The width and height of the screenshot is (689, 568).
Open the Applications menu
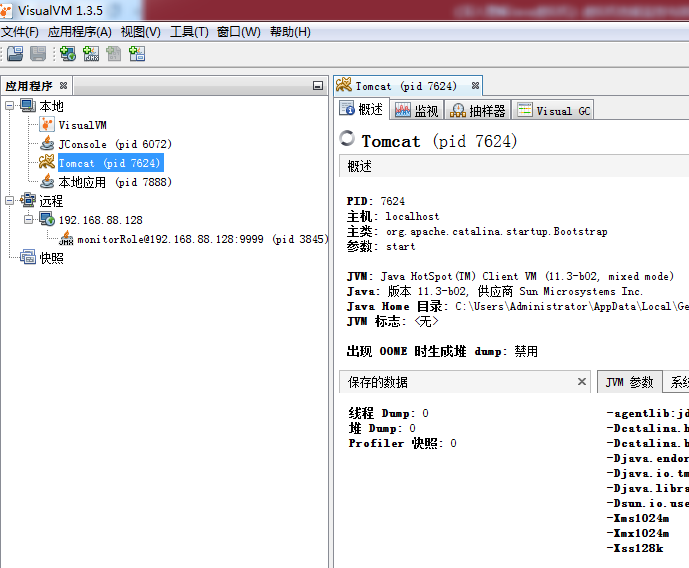pos(80,32)
